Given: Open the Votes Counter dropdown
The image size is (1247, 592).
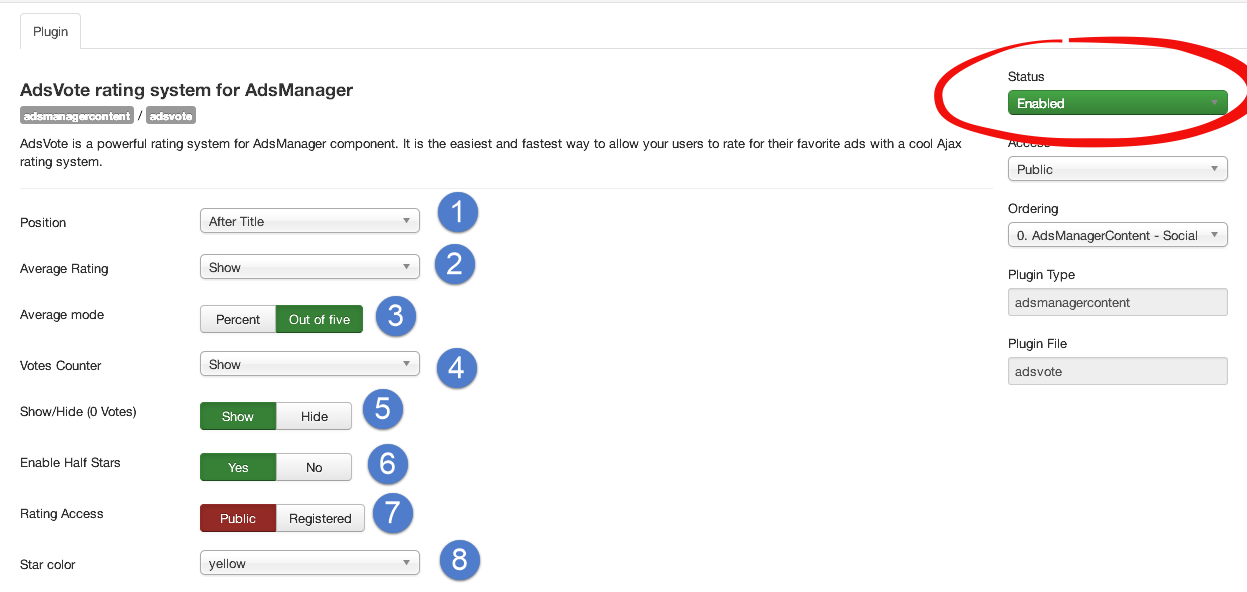Looking at the screenshot, I should coord(310,365).
